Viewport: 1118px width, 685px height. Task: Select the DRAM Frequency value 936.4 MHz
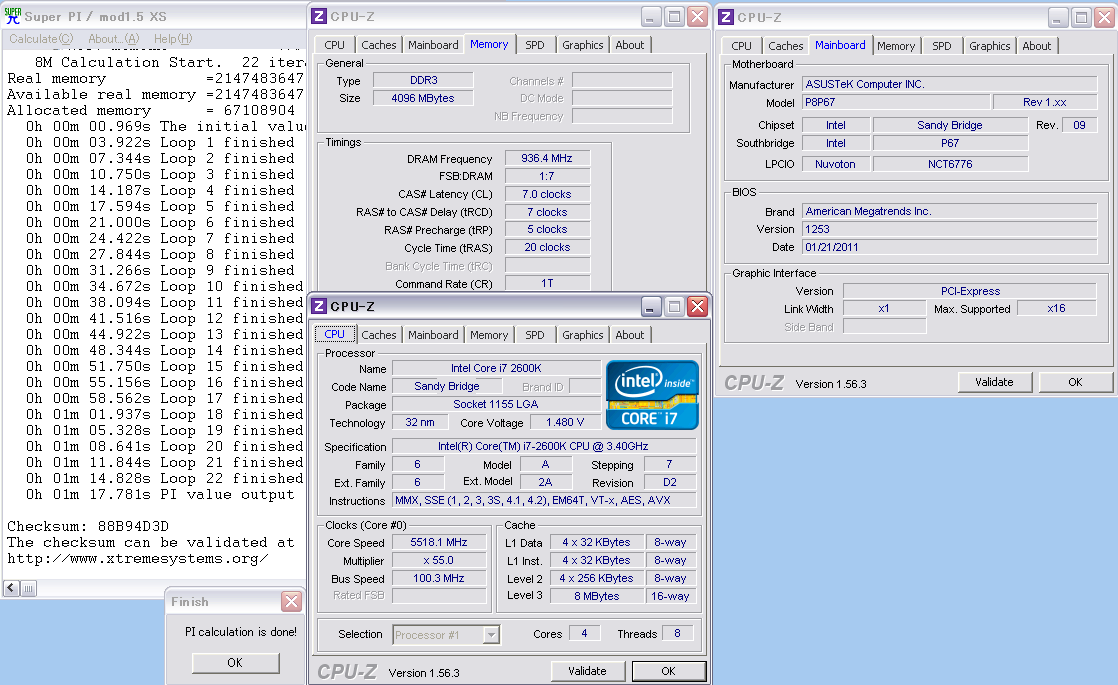point(547,158)
